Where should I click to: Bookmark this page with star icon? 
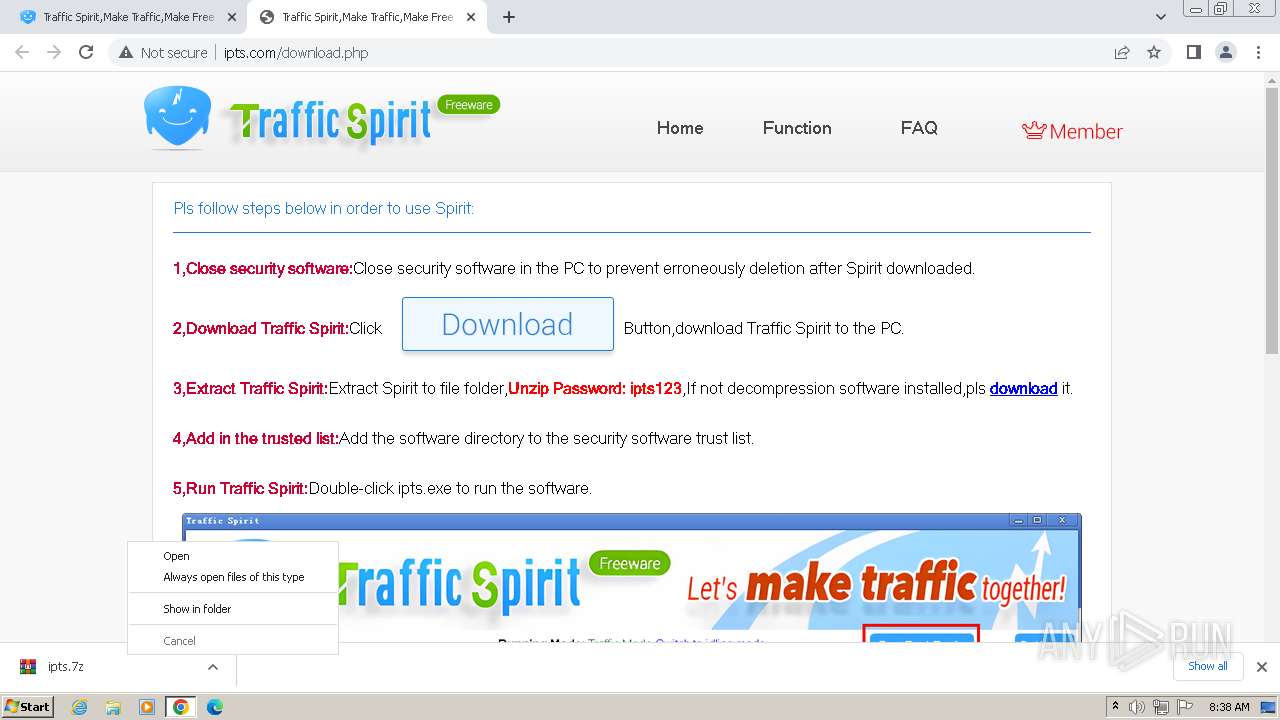[1154, 52]
